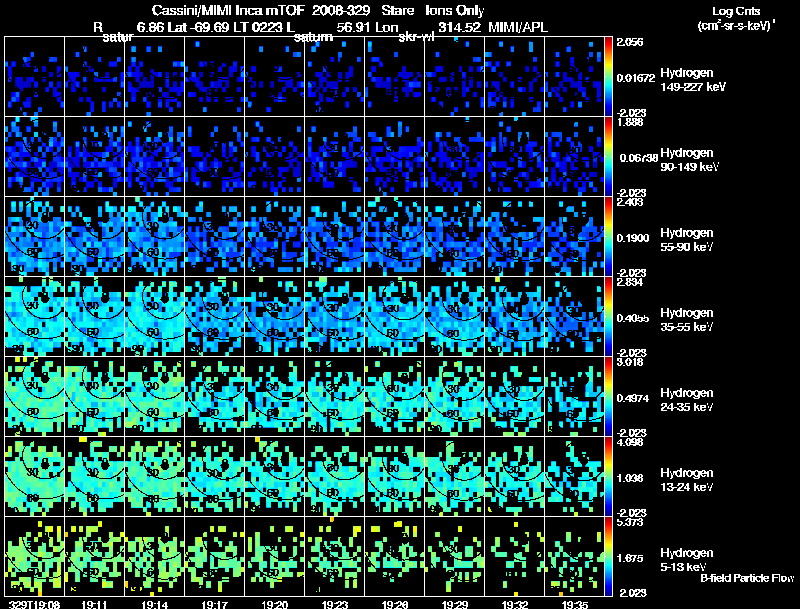Select the 35-55 keV panel at 329T19:08
The width and height of the screenshot is (800, 609).
click(x=35, y=317)
